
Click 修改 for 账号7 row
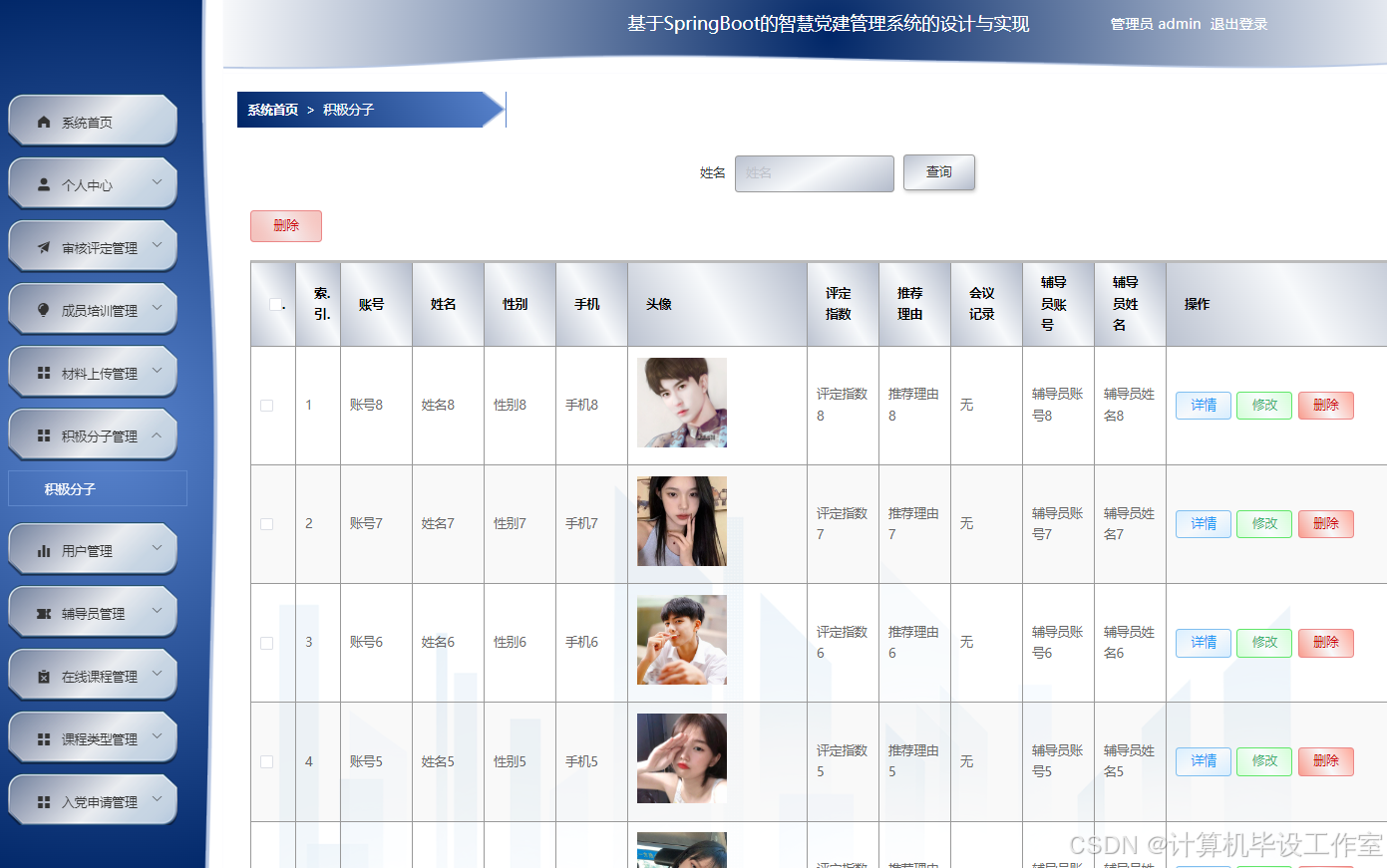[1264, 524]
